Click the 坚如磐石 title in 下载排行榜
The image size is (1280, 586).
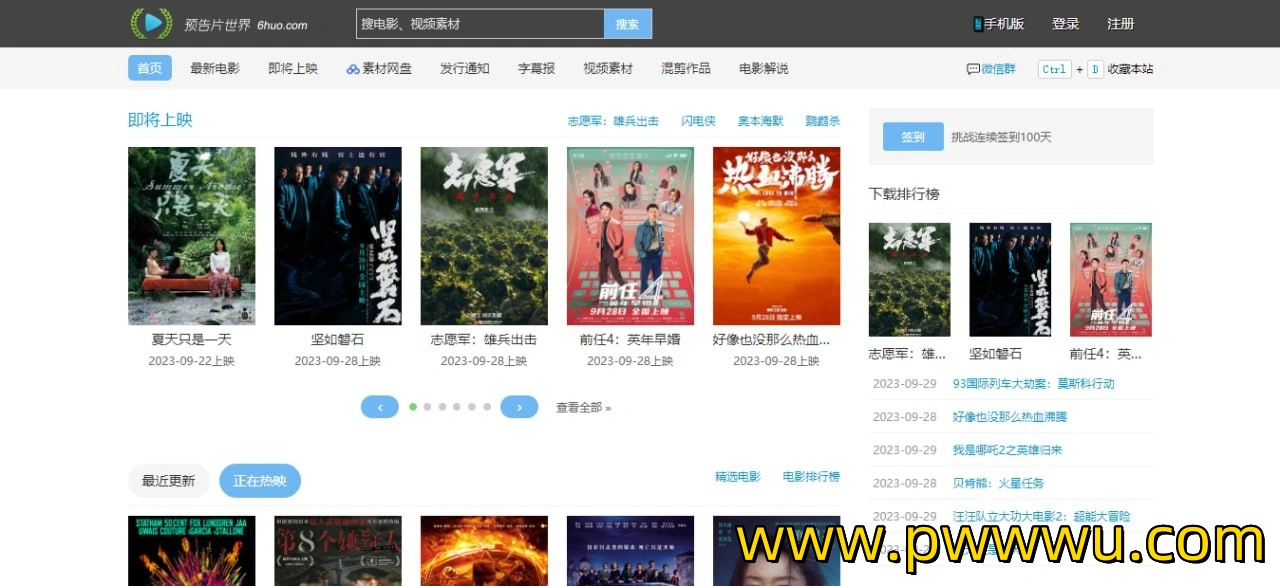(996, 354)
